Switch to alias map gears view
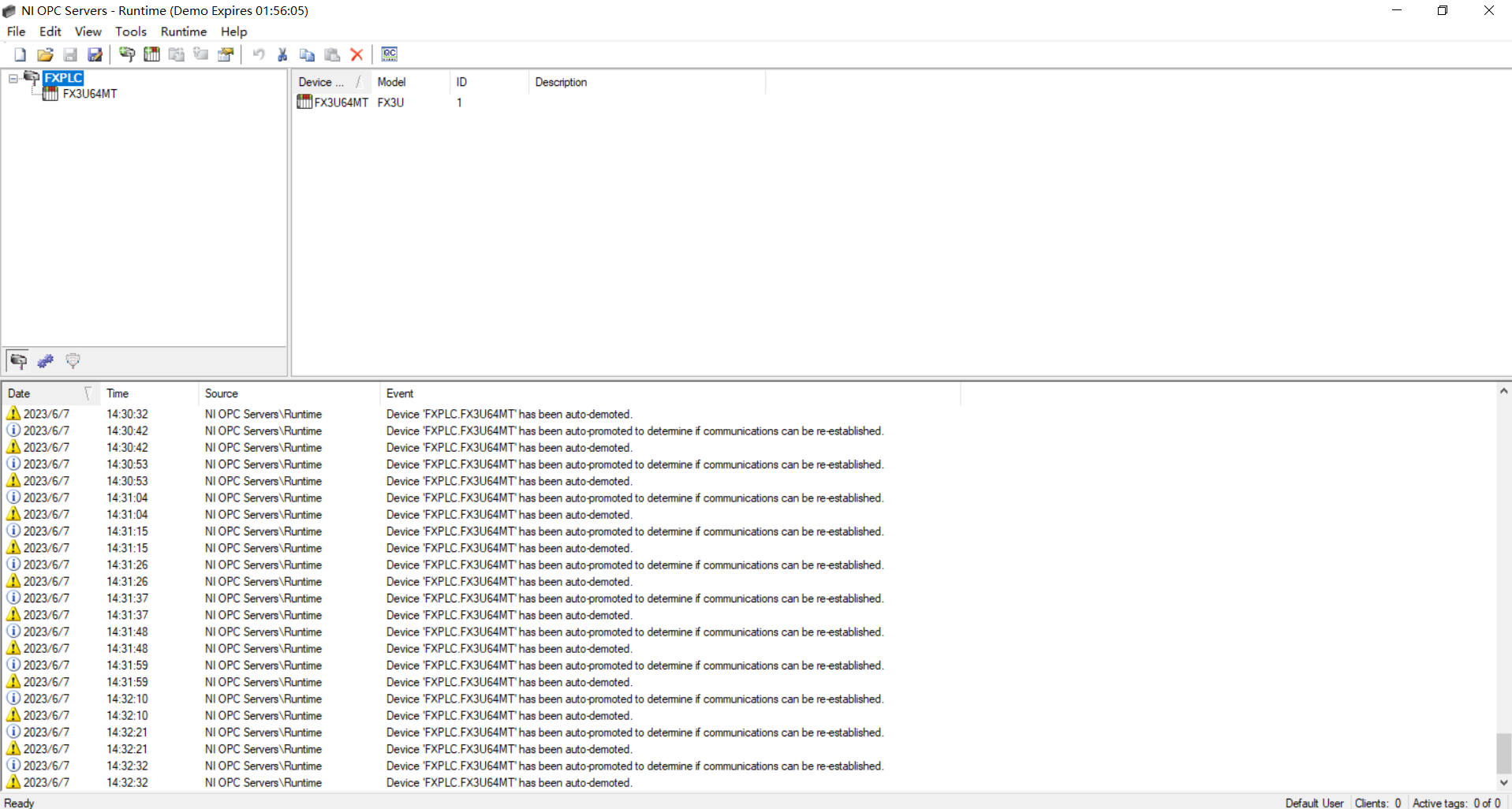This screenshot has width=1512, height=809. 45,361
